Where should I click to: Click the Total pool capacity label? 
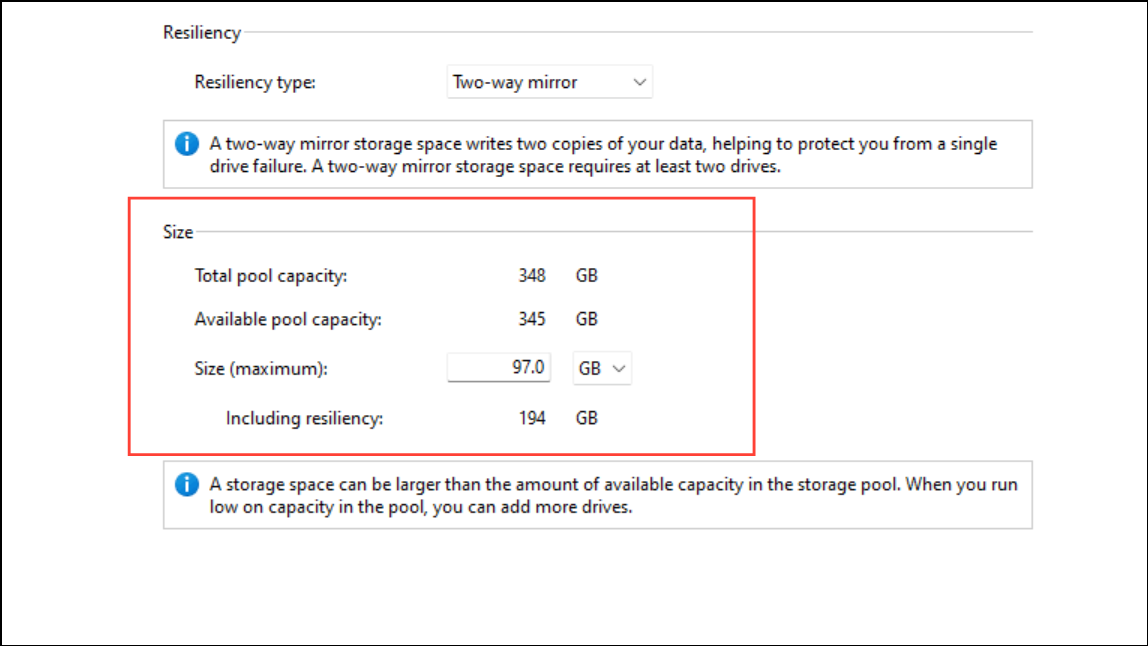pyautogui.click(x=270, y=275)
